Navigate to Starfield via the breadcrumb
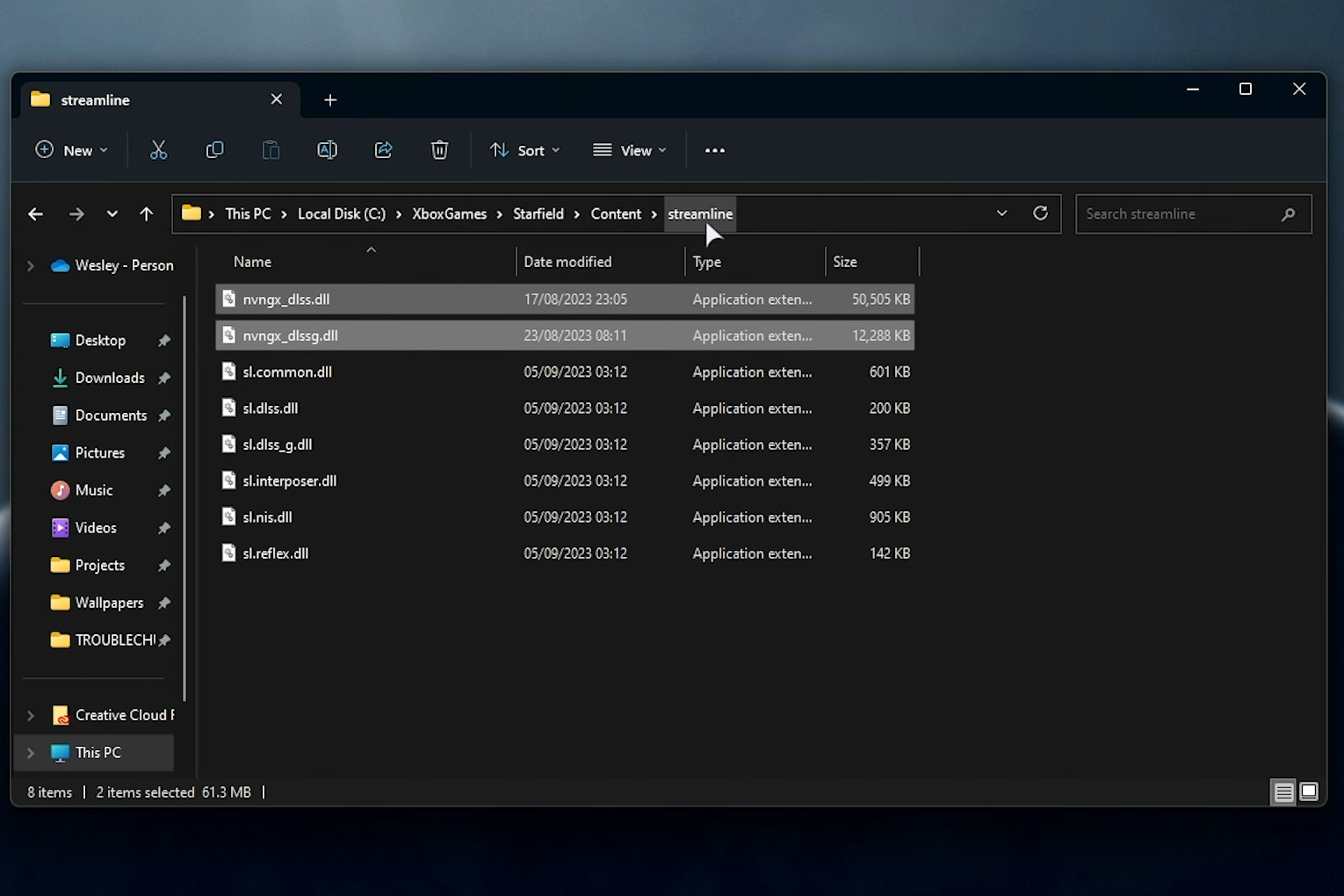Image resolution: width=1344 pixels, height=896 pixels. [538, 213]
